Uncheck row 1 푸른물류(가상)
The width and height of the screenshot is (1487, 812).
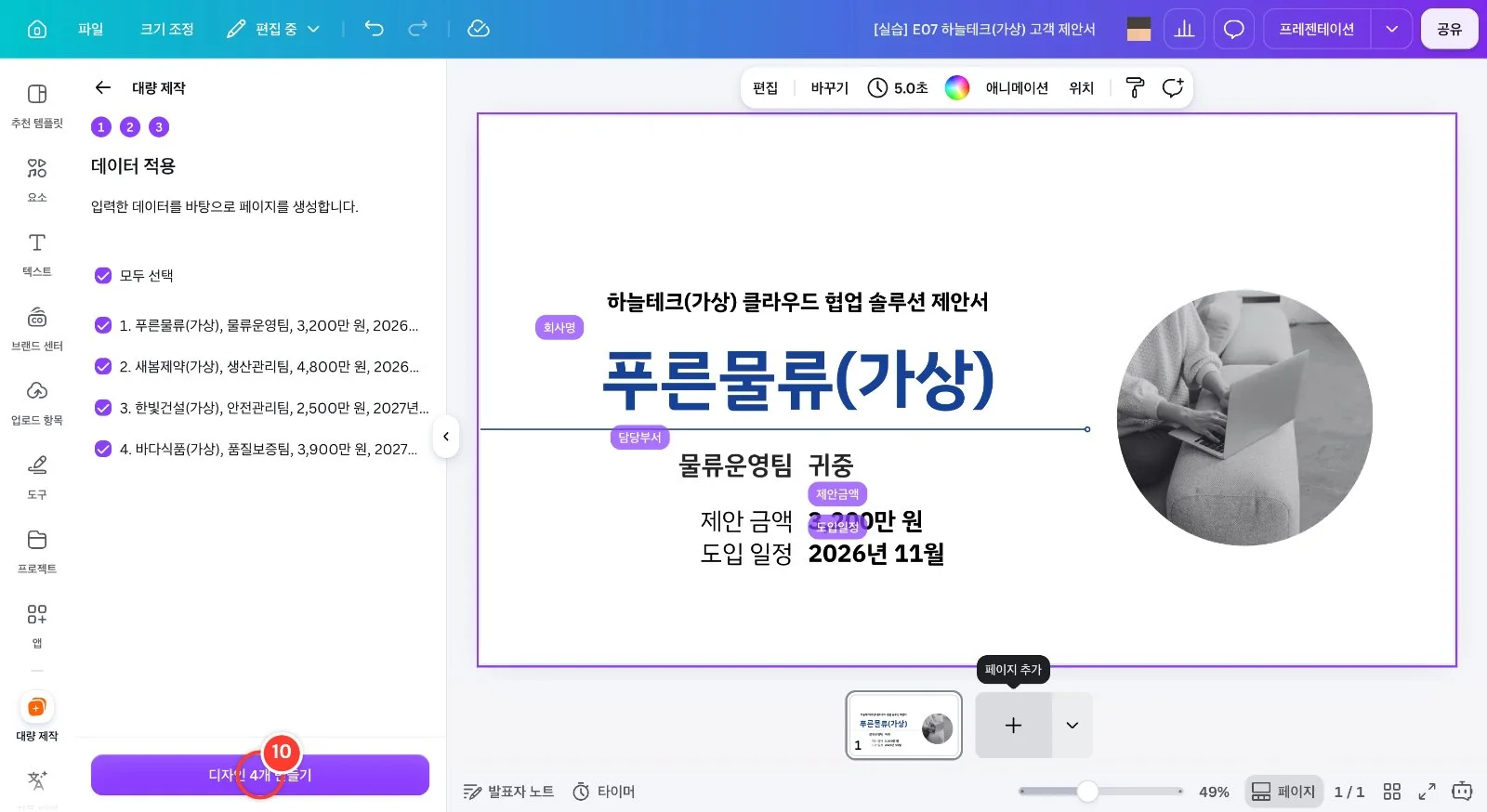pyautogui.click(x=103, y=325)
